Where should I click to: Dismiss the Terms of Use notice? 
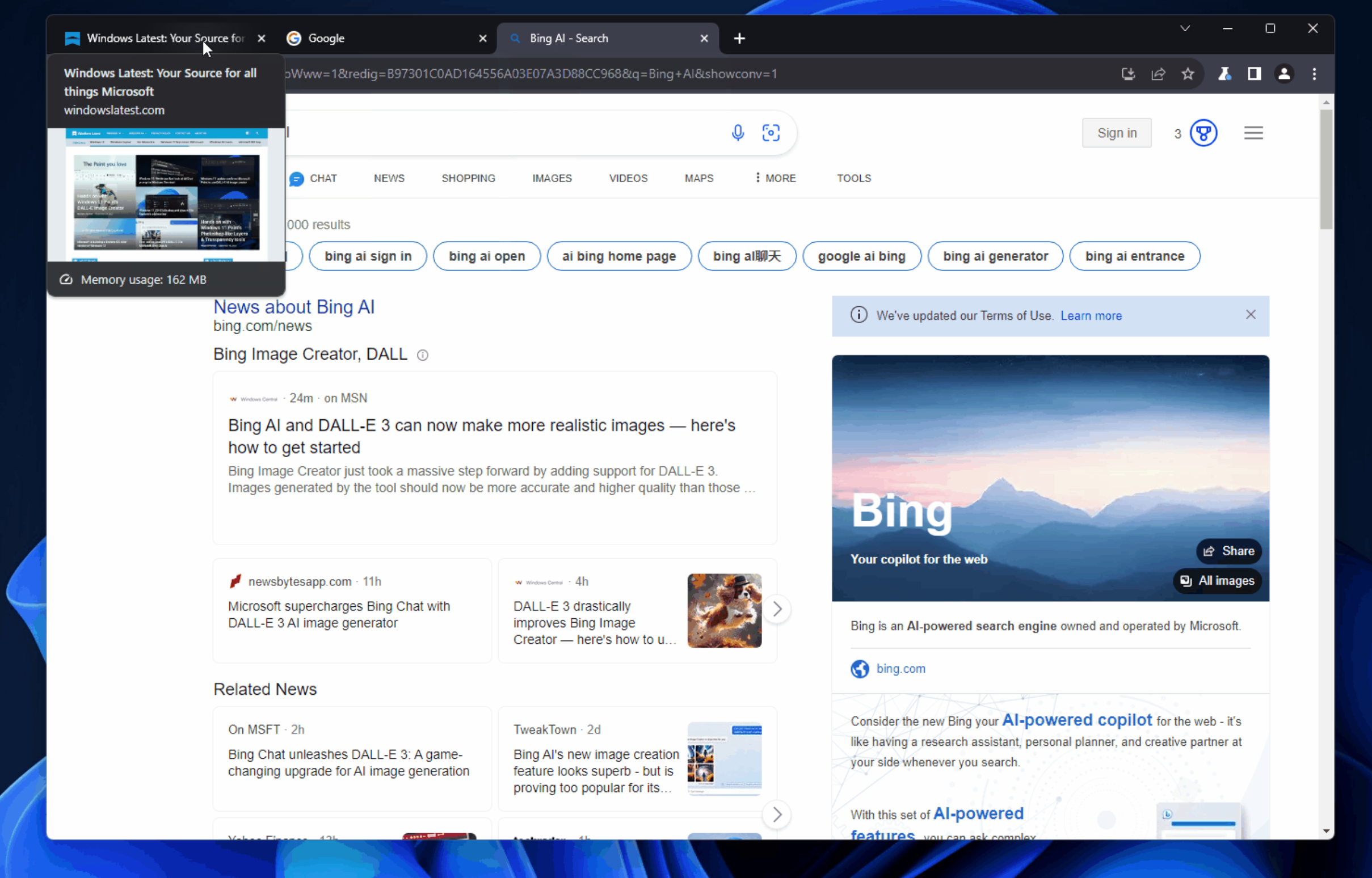click(x=1250, y=315)
